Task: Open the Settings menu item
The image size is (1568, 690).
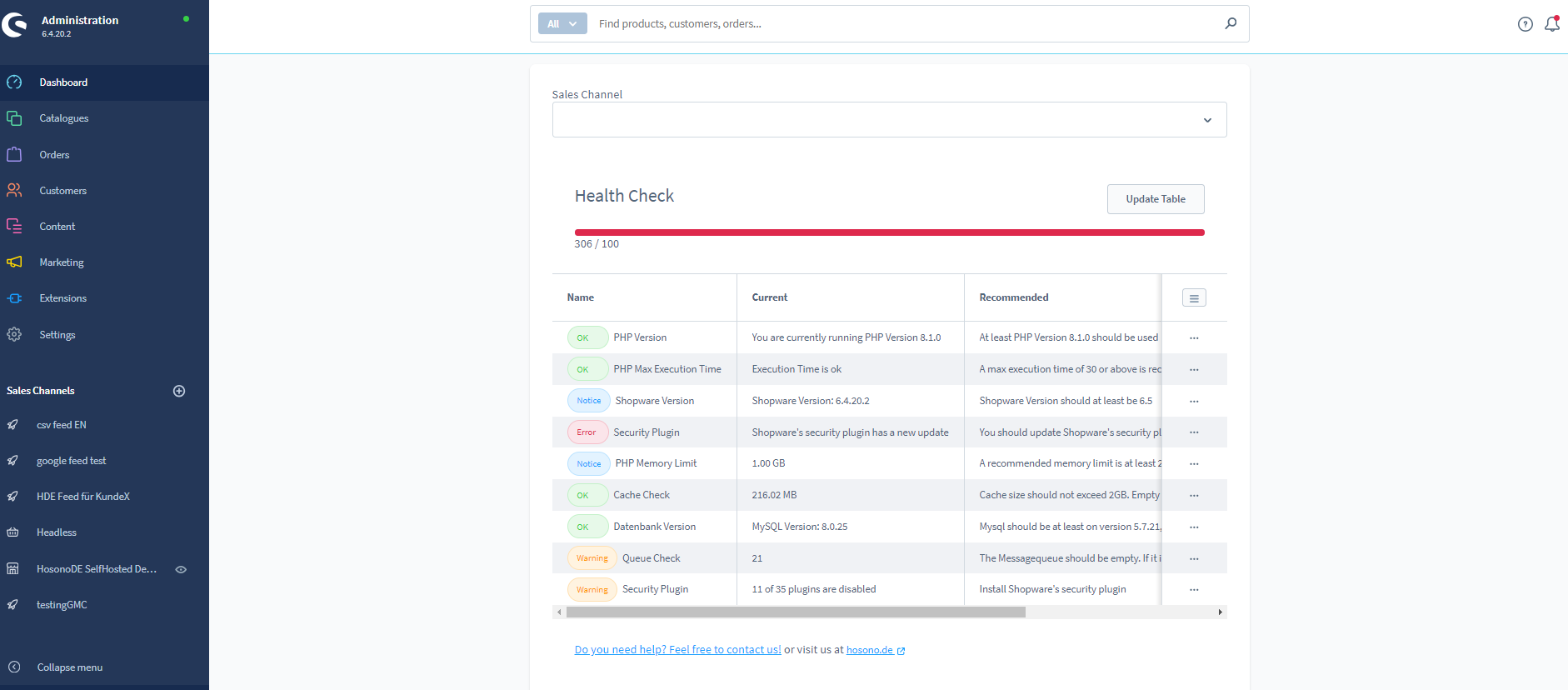Action: [104, 334]
